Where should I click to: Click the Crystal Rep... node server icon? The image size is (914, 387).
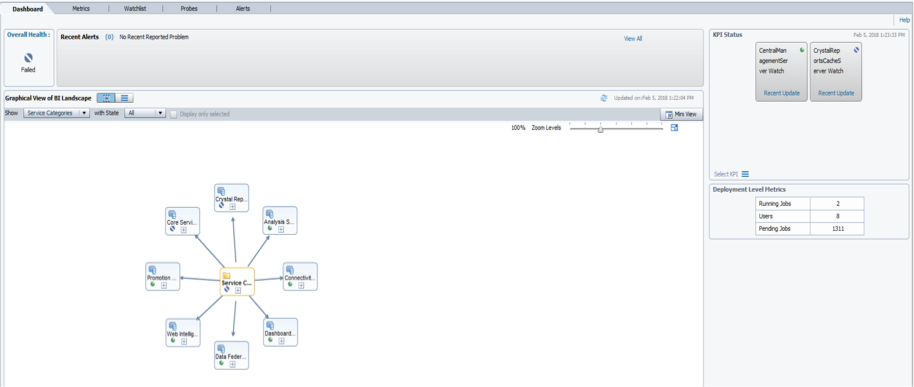coord(220,191)
